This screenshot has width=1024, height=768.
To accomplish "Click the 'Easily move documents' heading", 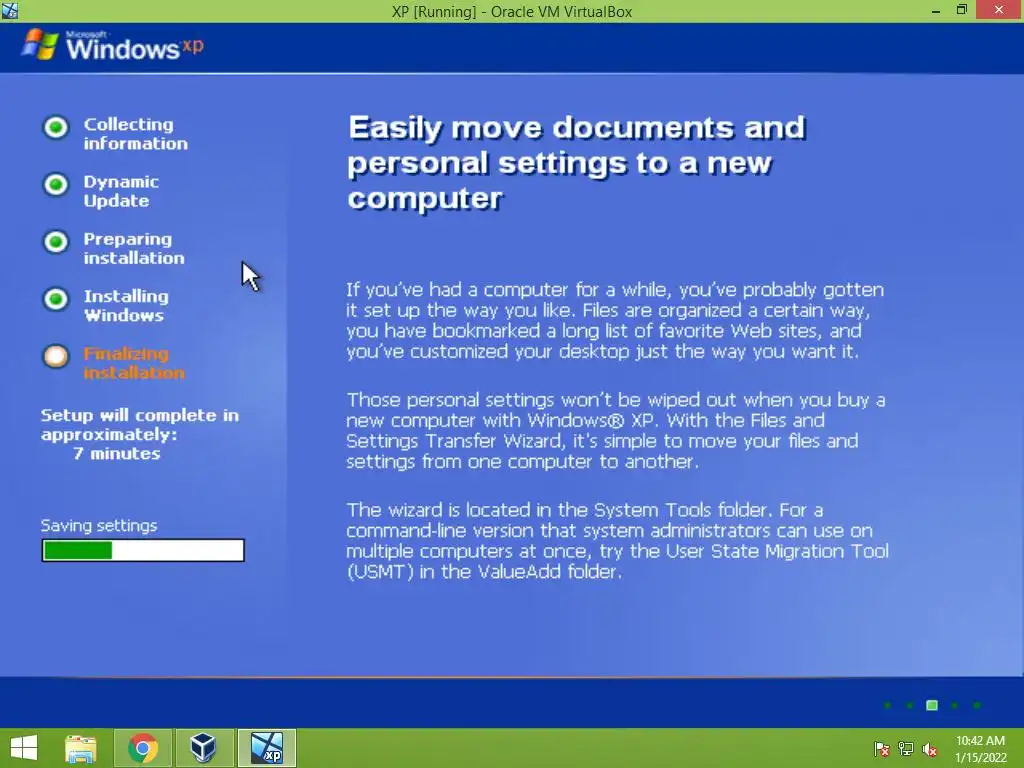I will (x=577, y=163).
